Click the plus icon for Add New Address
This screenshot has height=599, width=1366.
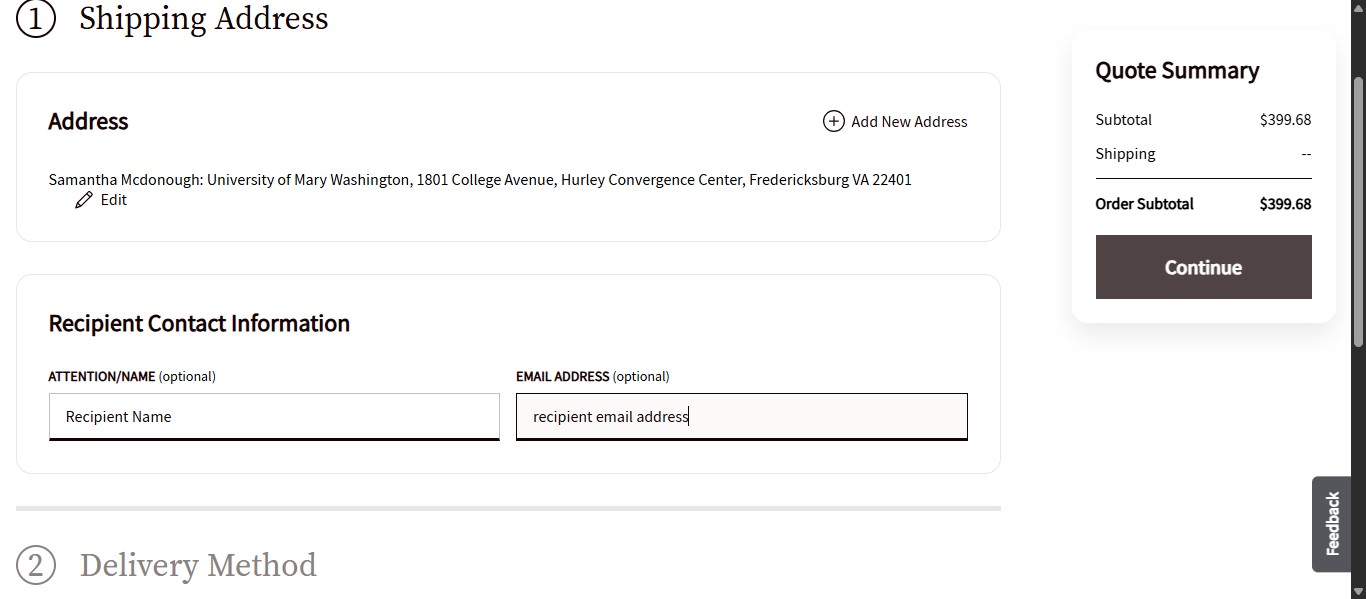click(x=833, y=121)
